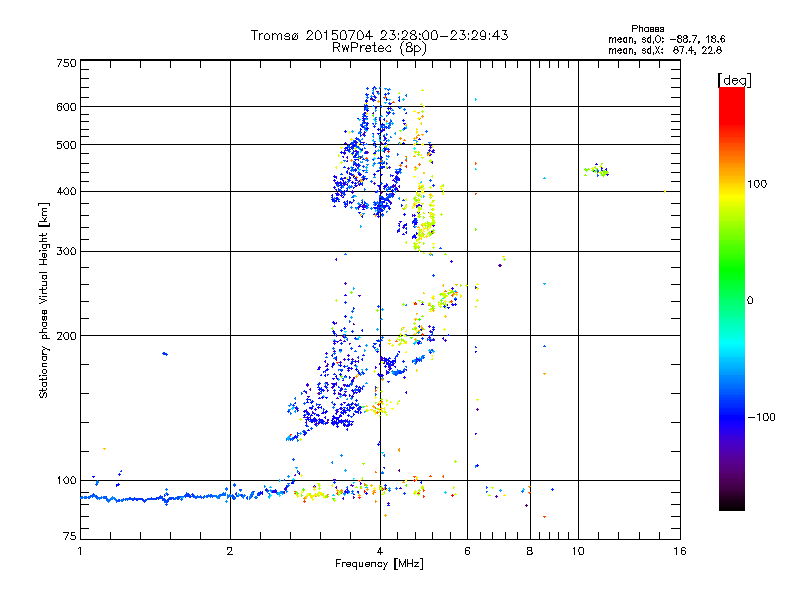Click the y-axis '400' tick label
This screenshot has height=600, width=800.
point(66,192)
